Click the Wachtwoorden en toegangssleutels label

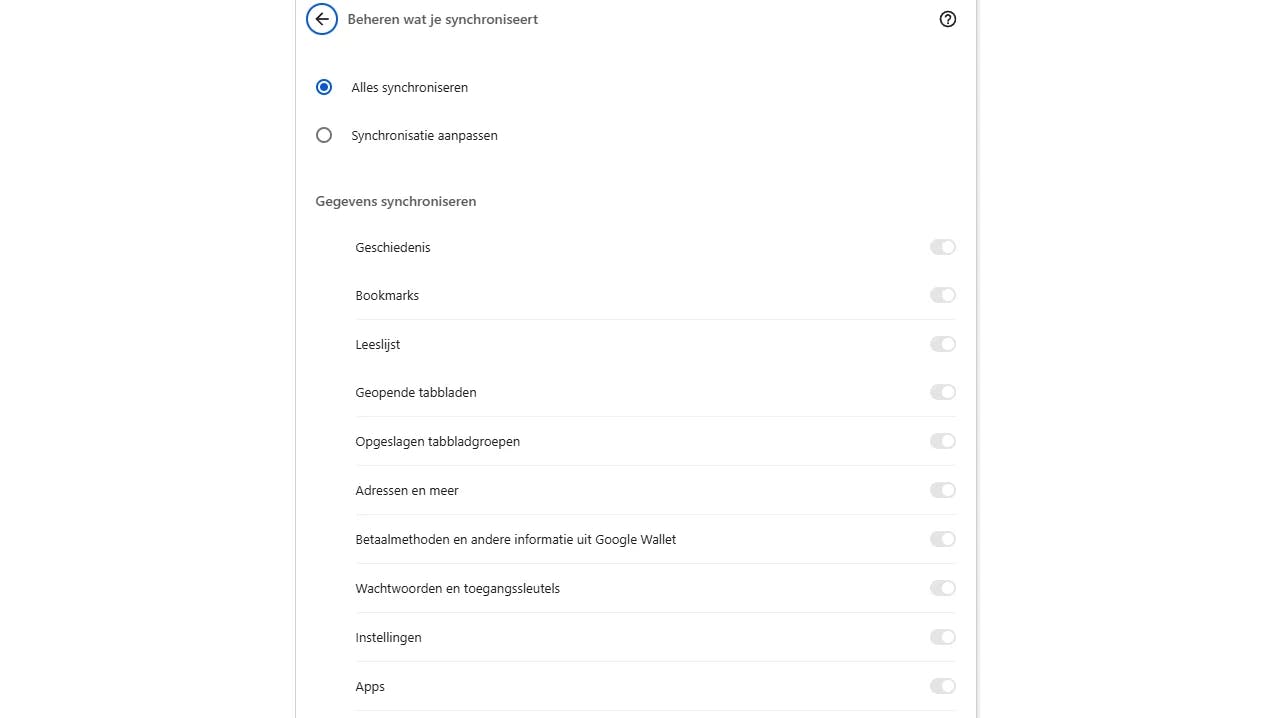(457, 588)
